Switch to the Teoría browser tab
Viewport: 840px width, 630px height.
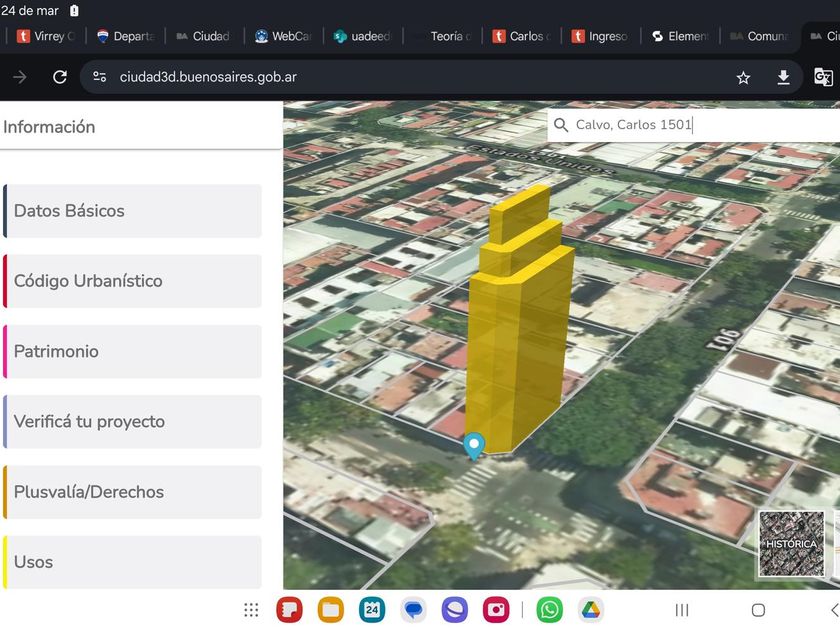tap(442, 36)
